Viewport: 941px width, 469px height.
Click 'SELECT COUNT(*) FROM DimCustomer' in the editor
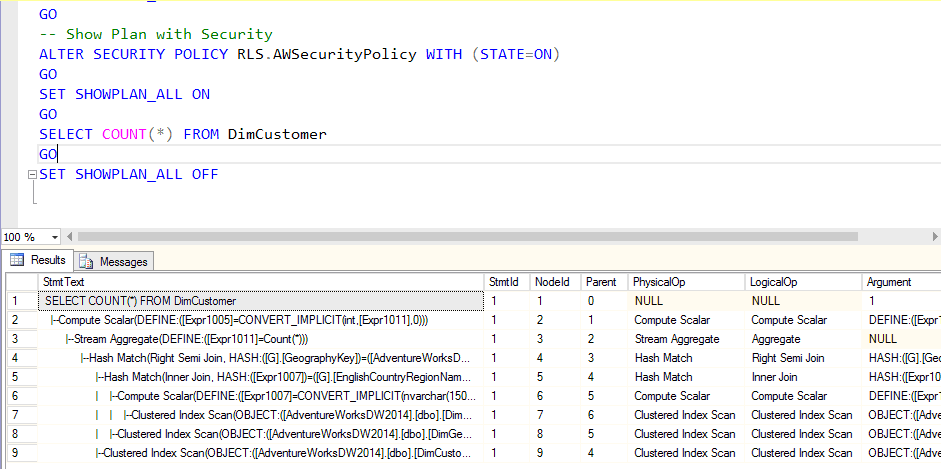pos(183,134)
